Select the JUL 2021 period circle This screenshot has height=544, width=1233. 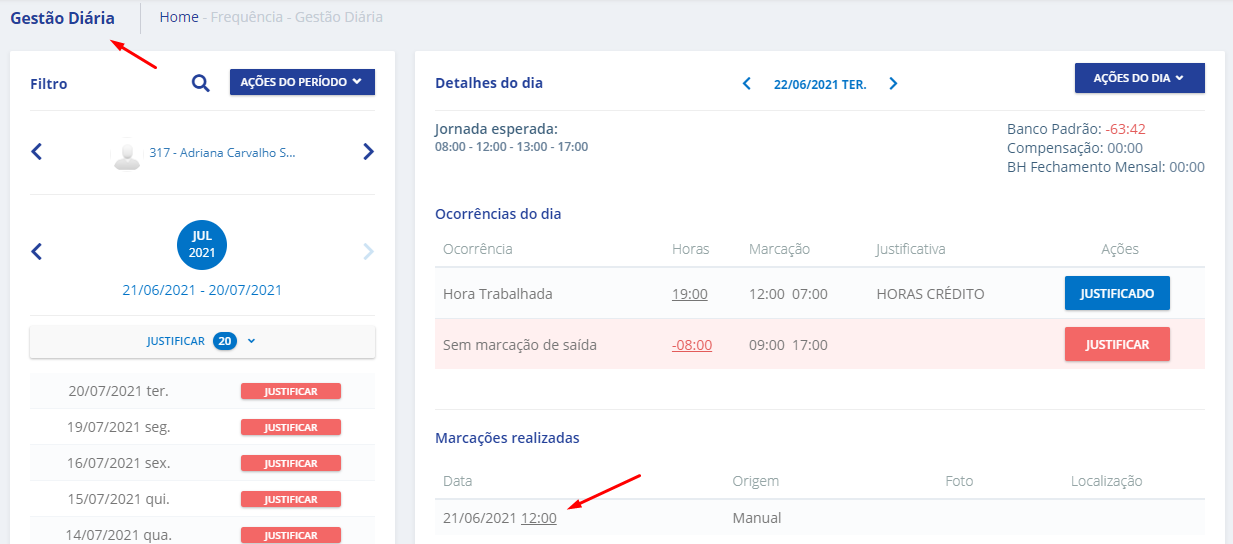coord(202,245)
